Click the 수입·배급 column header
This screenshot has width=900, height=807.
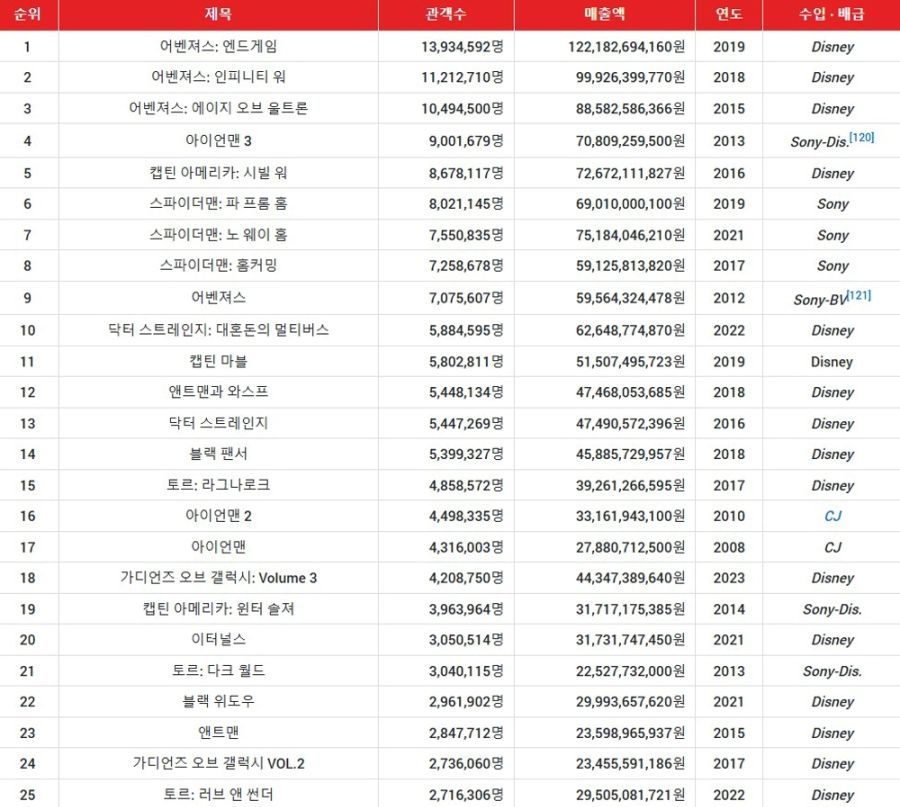(x=832, y=12)
